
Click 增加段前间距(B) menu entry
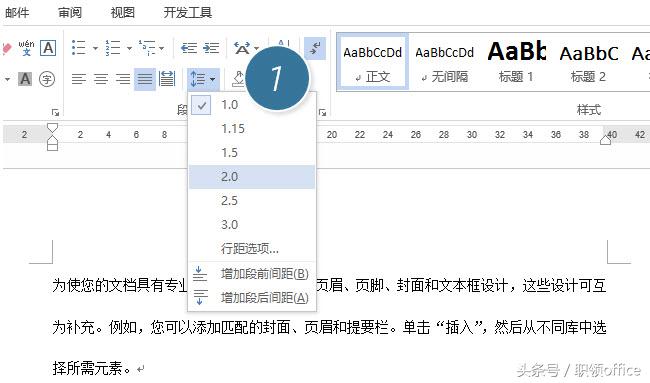252,274
